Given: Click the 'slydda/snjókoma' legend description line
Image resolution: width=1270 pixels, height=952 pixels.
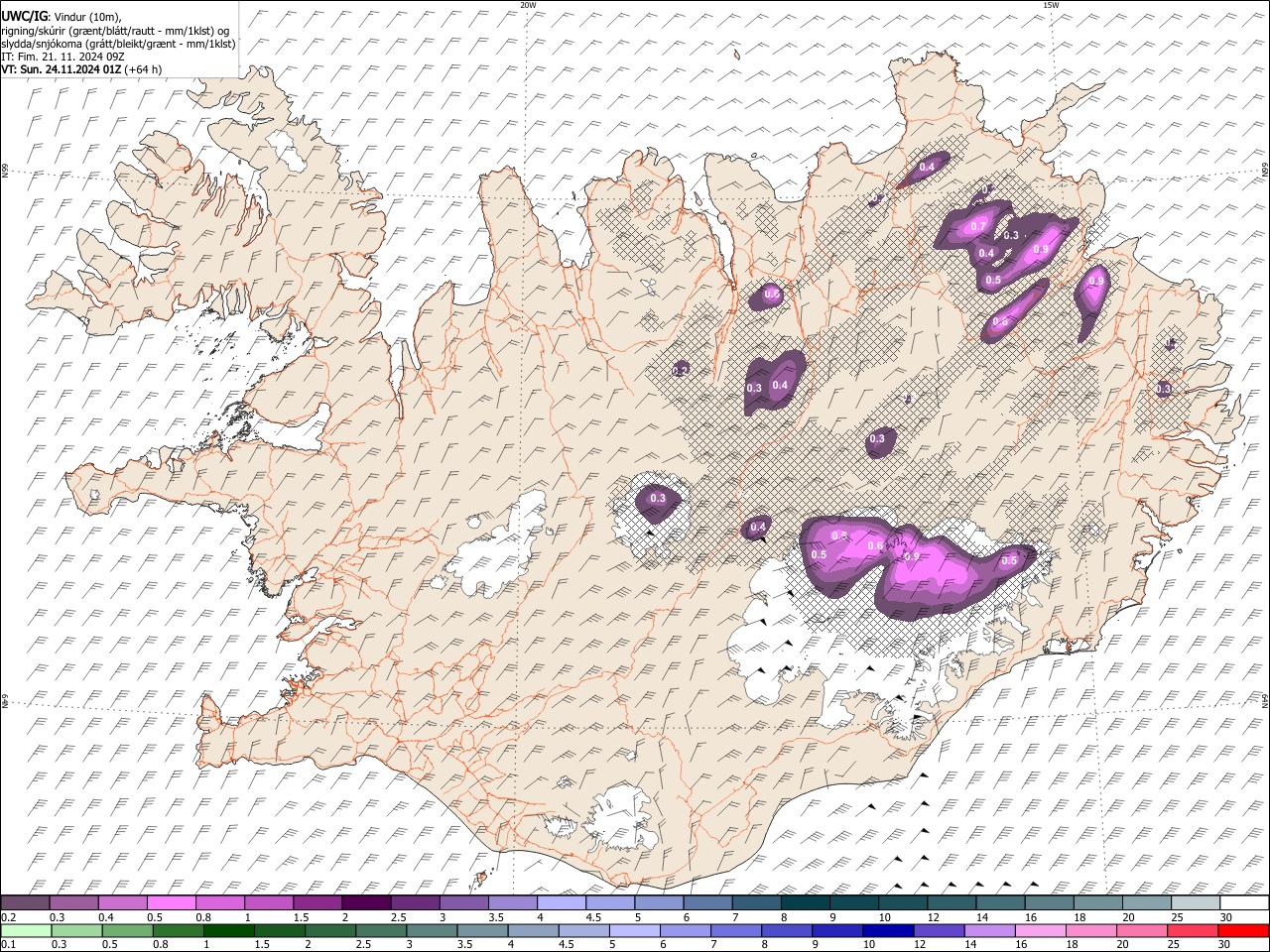Looking at the screenshot, I should pos(118,44).
